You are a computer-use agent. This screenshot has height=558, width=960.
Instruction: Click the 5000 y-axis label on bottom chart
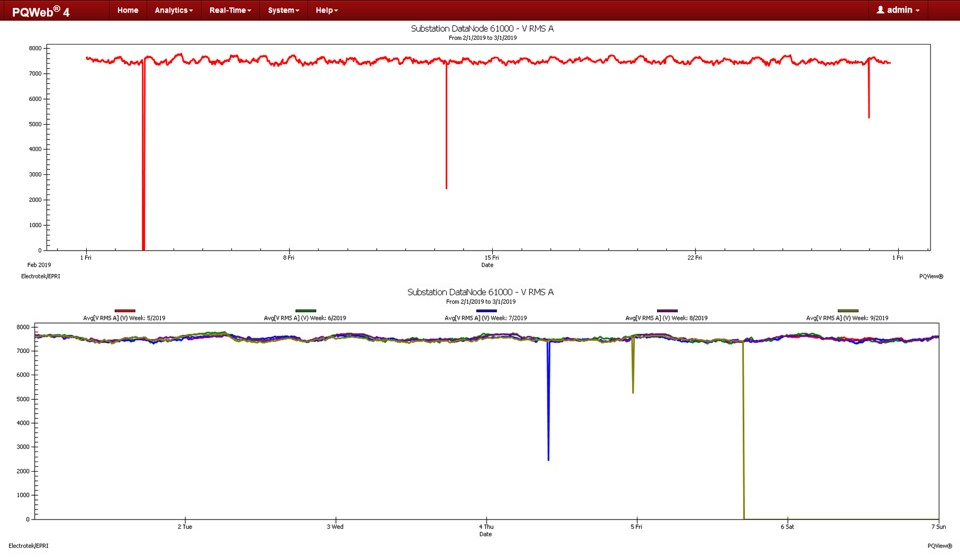coord(23,399)
